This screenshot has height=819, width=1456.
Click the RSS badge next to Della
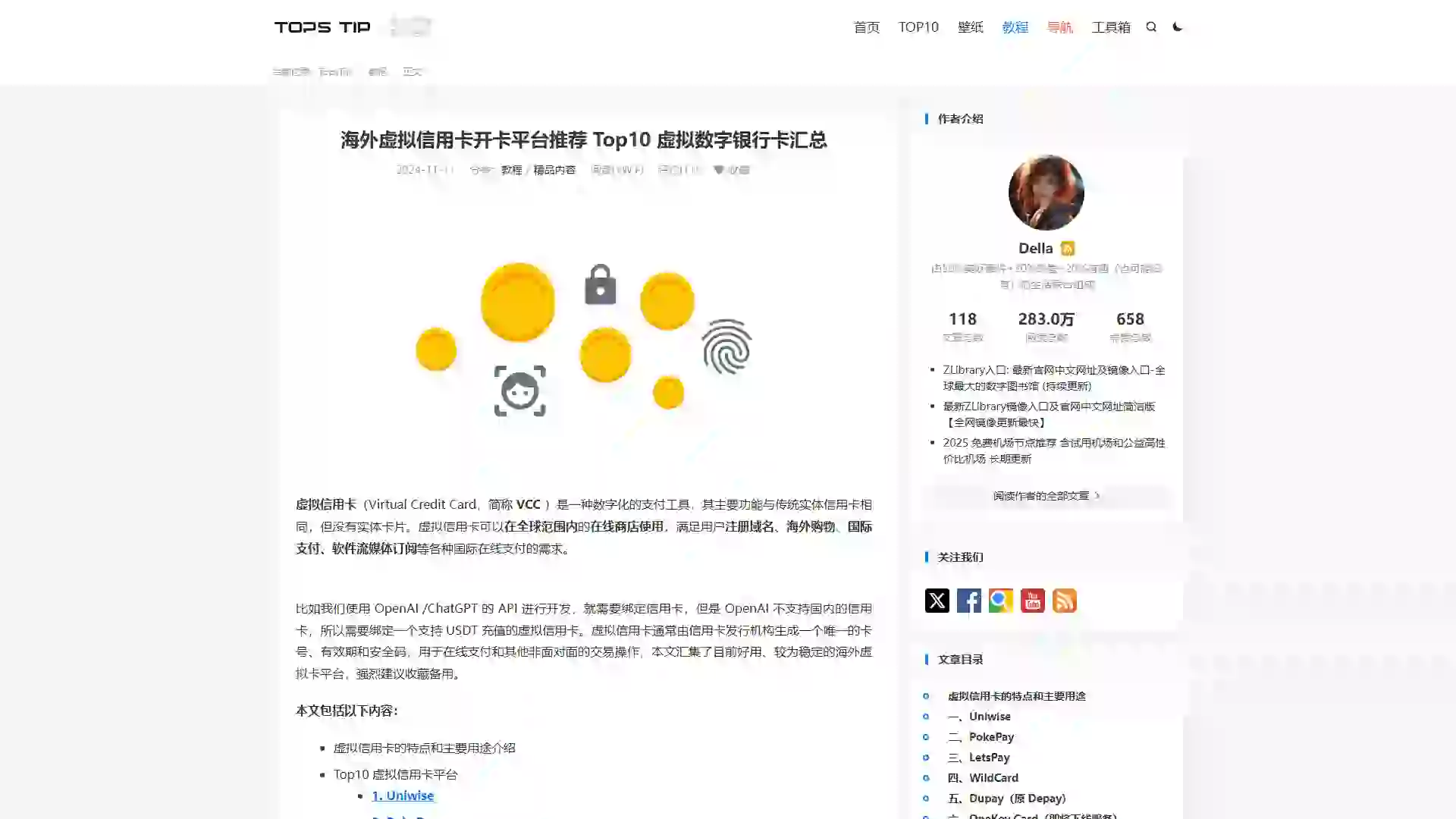pyautogui.click(x=1068, y=249)
